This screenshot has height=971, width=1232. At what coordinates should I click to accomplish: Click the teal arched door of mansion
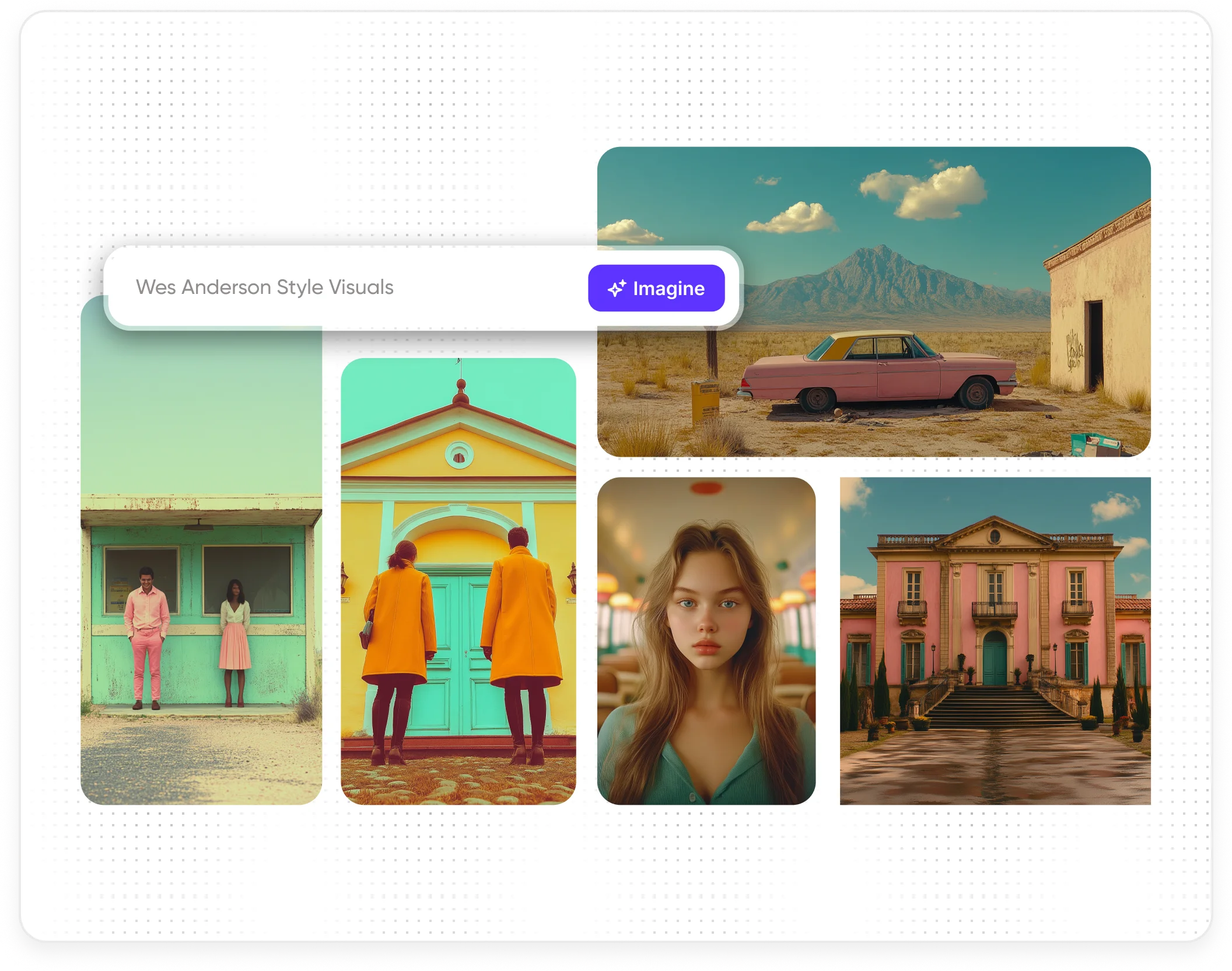(995, 659)
